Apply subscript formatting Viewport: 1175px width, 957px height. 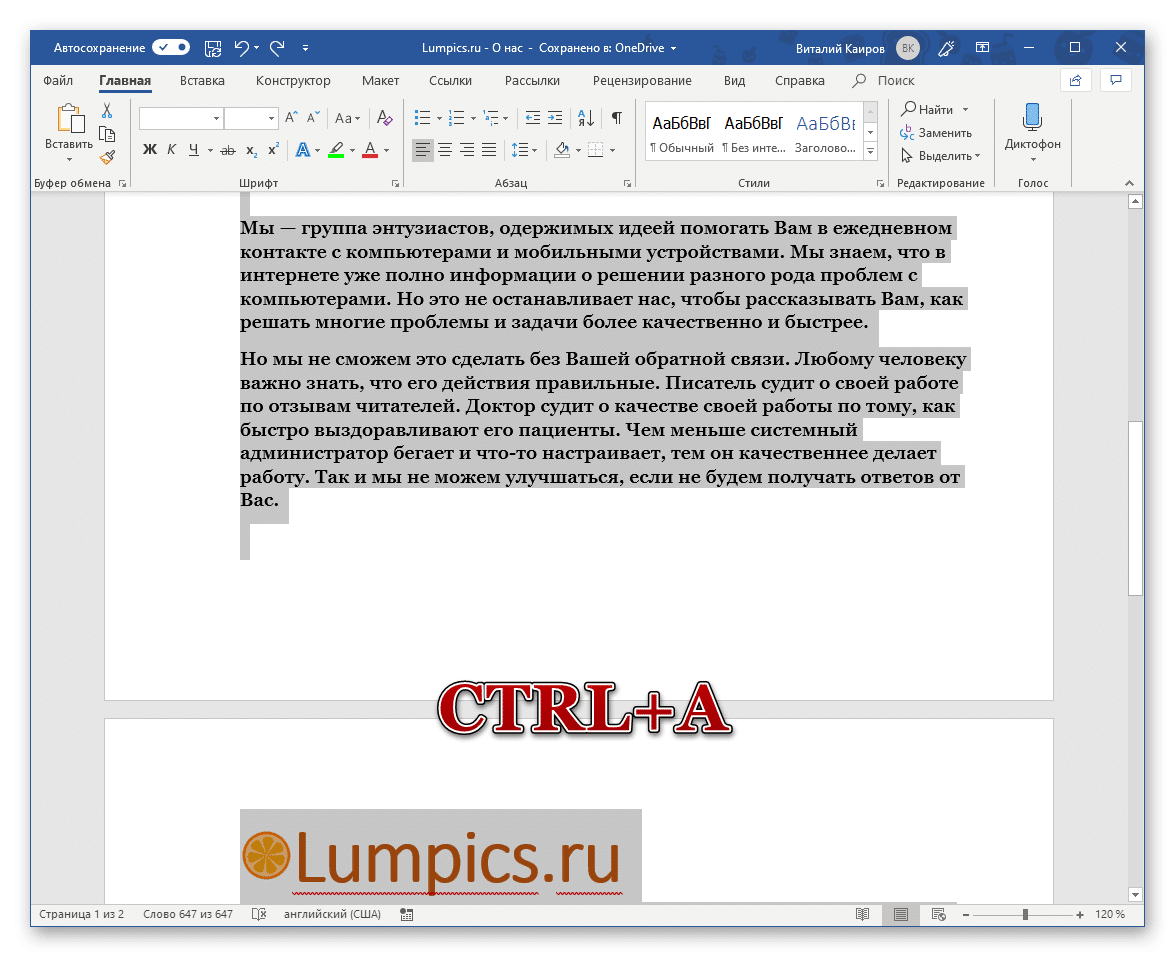pos(252,150)
